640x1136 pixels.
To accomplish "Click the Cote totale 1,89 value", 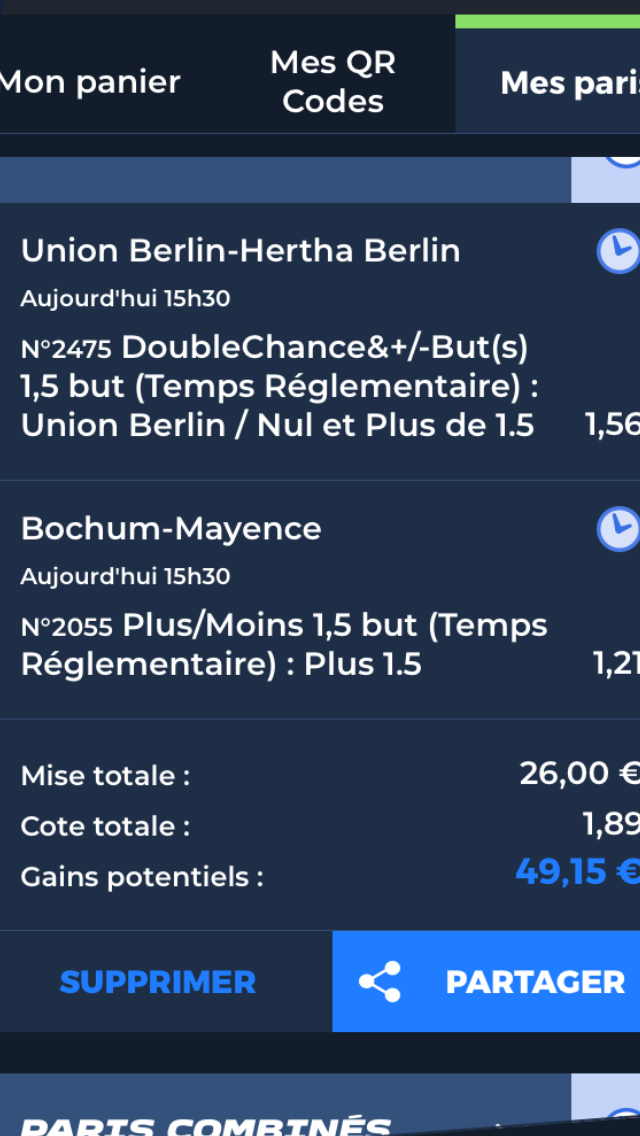I will 611,824.
